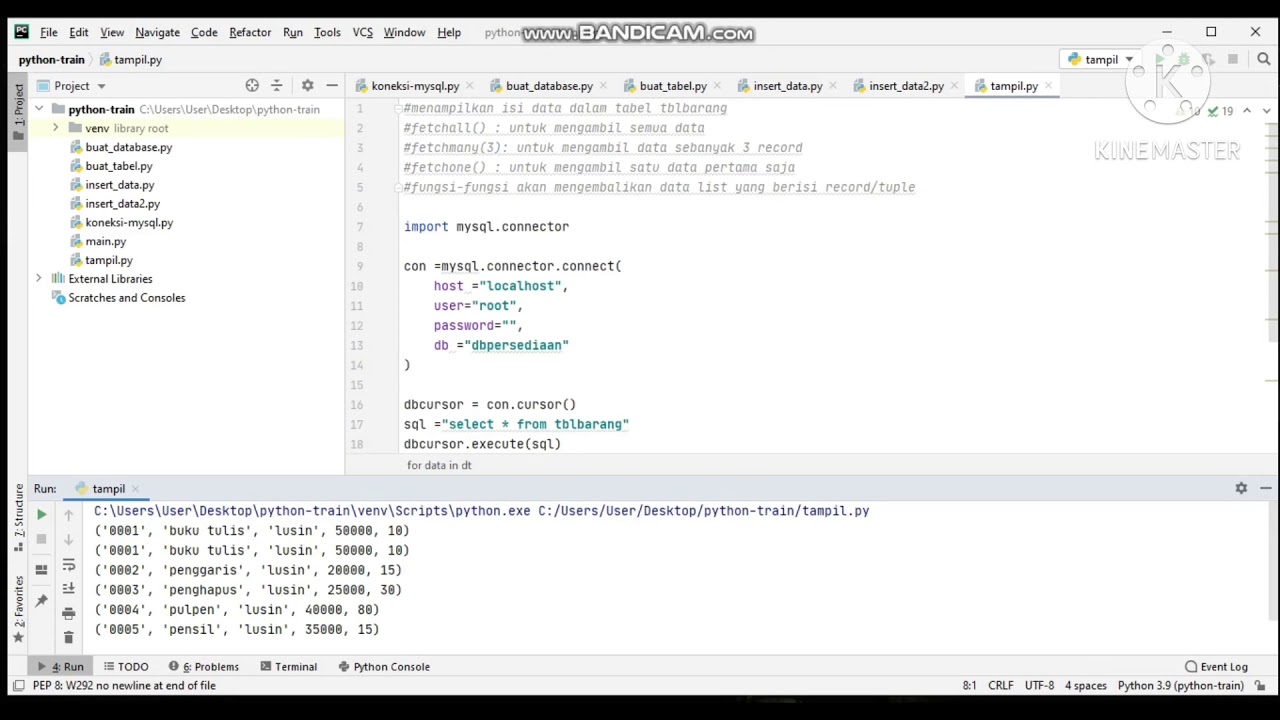
Task: Select insert_data.py in project tree
Action: (119, 185)
